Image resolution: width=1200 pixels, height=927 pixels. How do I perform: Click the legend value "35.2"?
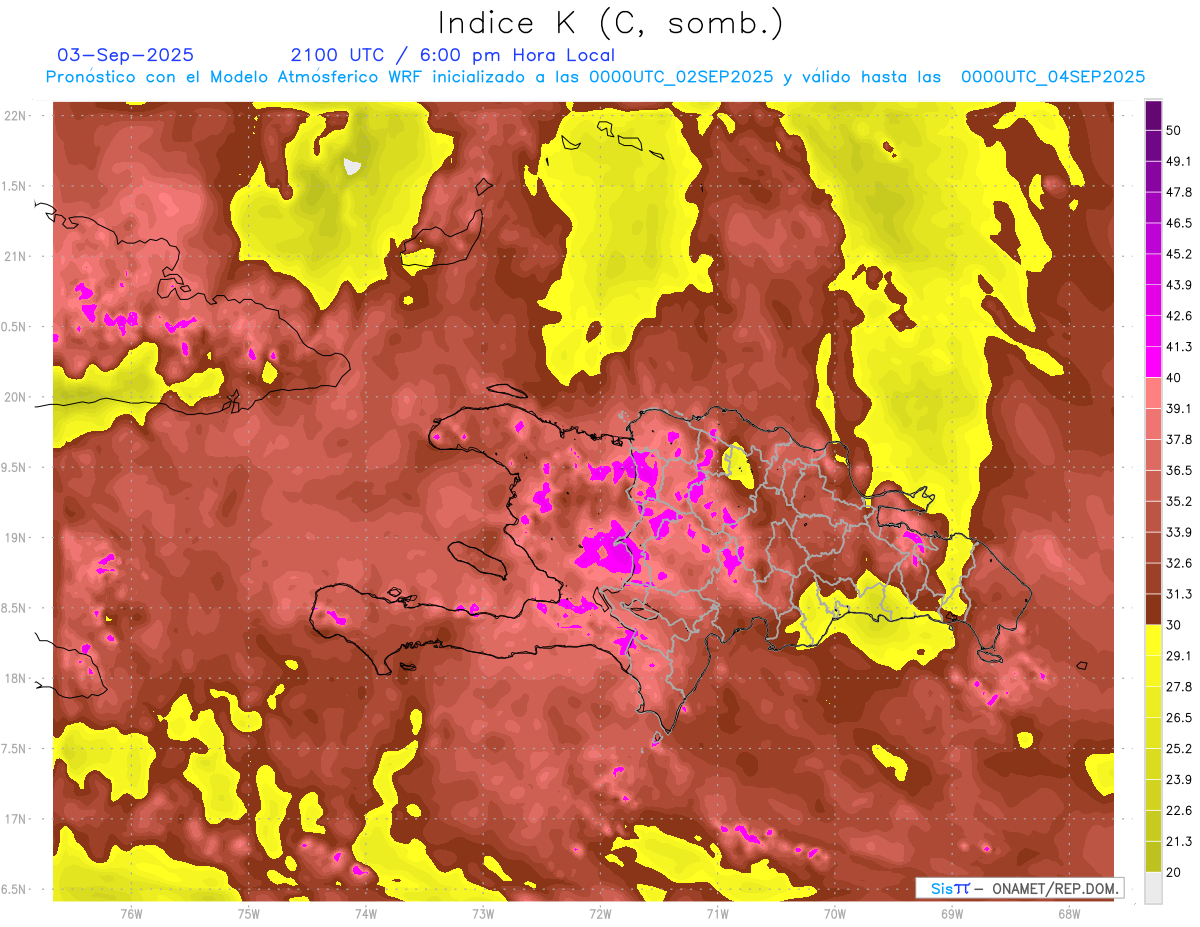pos(1177,501)
